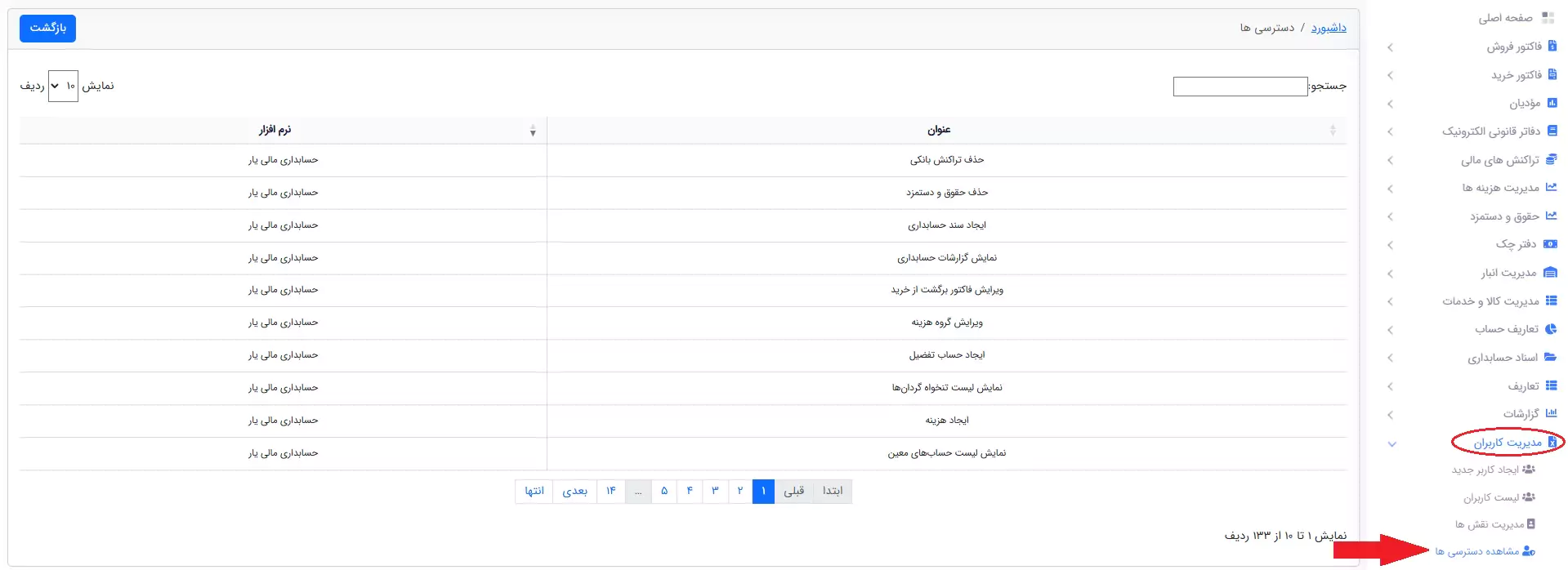Expand the فاکتور خرید menu chevron

1391,75
